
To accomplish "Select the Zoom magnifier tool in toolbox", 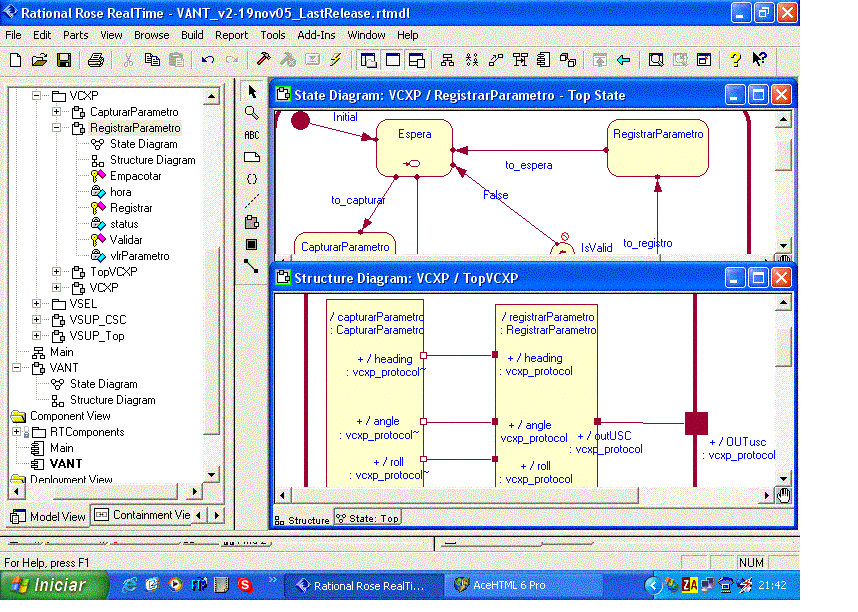I will point(252,113).
